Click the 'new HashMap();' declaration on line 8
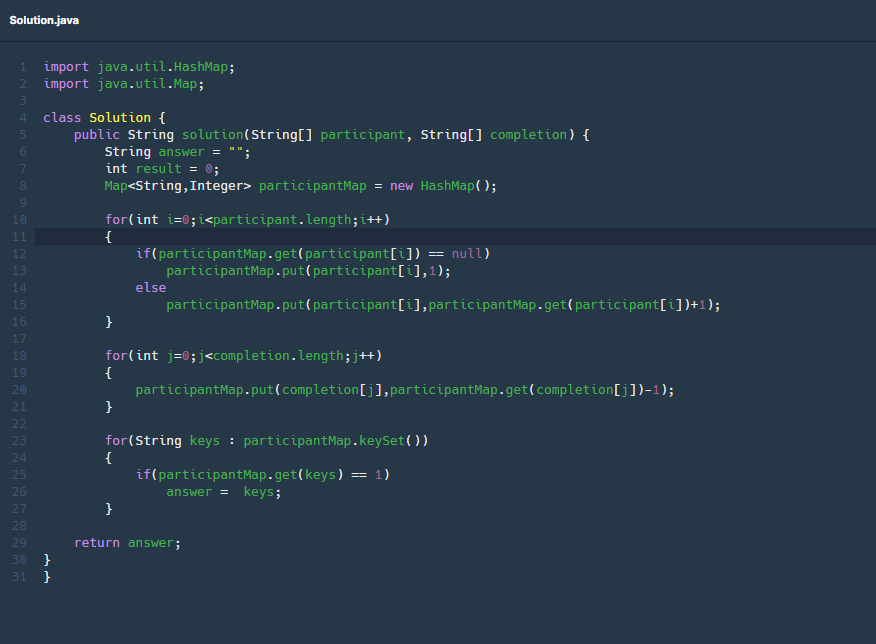 tap(301, 186)
